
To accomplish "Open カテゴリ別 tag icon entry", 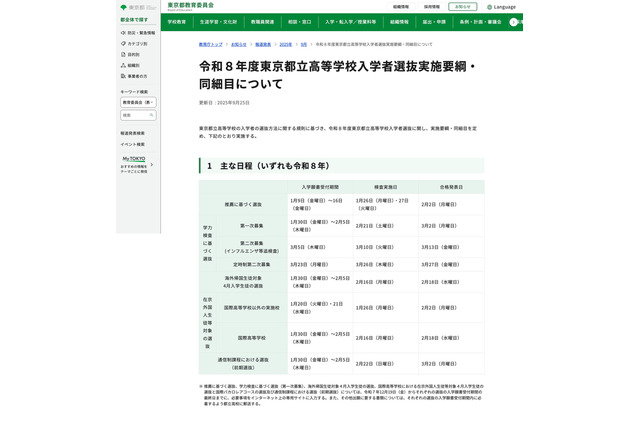I will pyautogui.click(x=134, y=44).
